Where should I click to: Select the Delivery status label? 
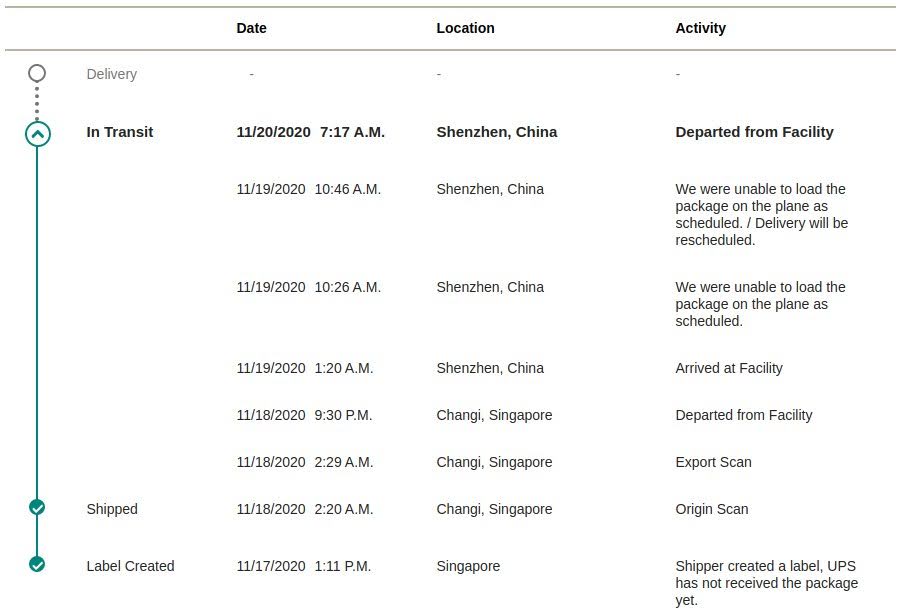point(112,74)
